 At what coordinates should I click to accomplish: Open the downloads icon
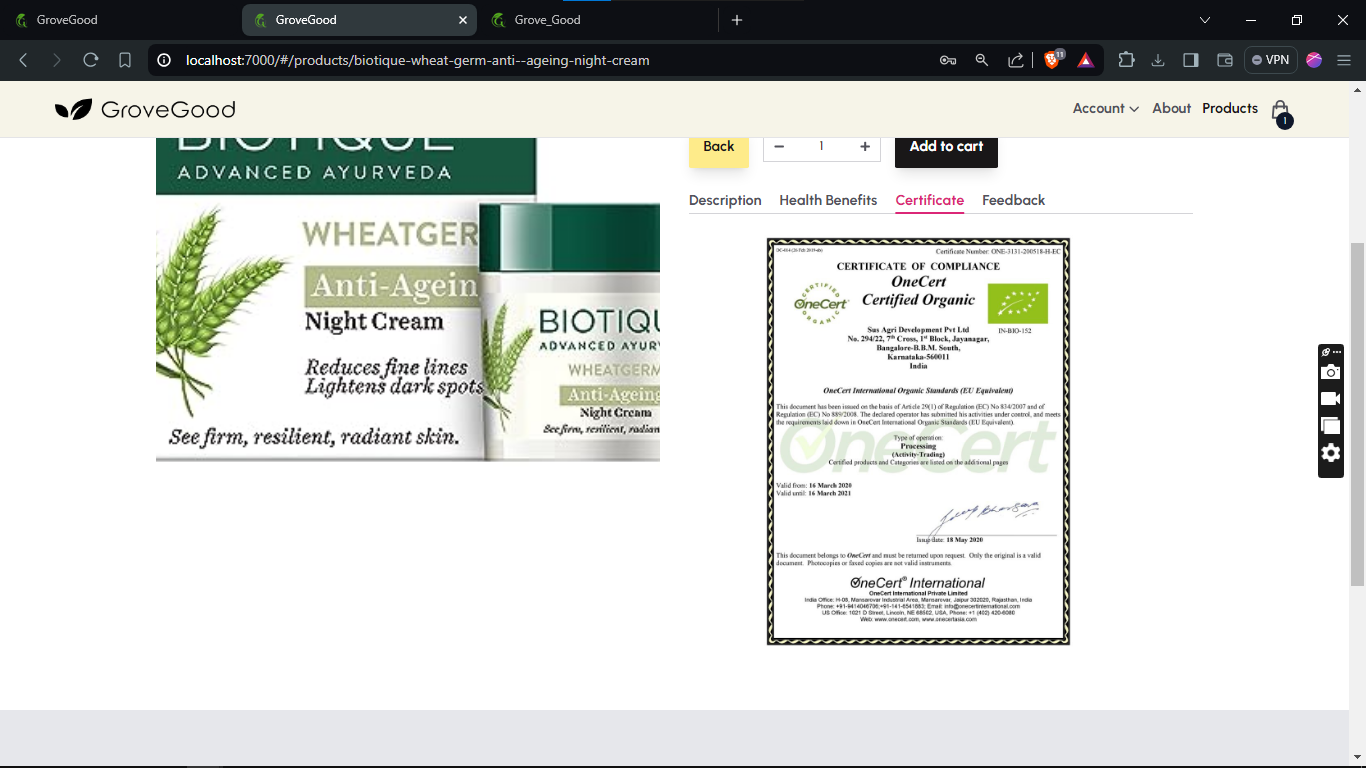[1158, 60]
